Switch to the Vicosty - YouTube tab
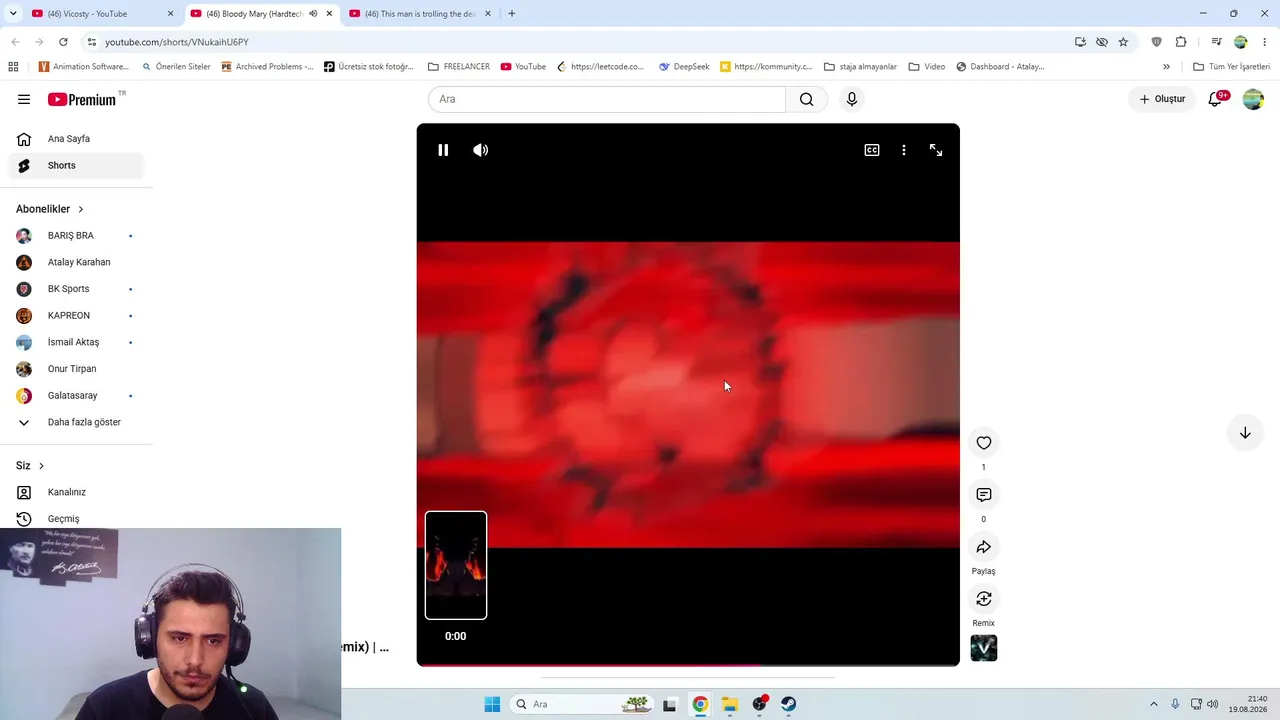Image resolution: width=1280 pixels, height=720 pixels. 100,14
